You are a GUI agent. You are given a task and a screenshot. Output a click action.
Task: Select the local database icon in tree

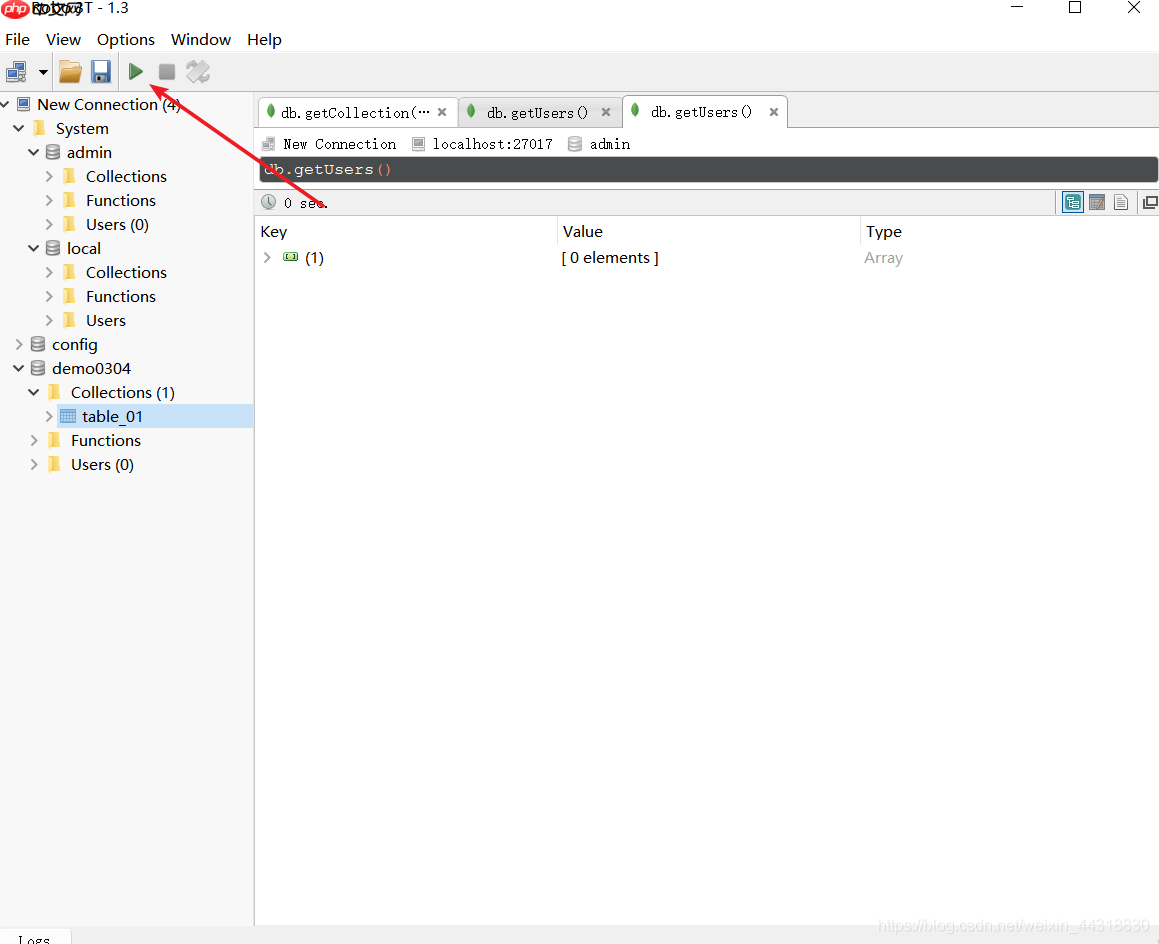53,248
